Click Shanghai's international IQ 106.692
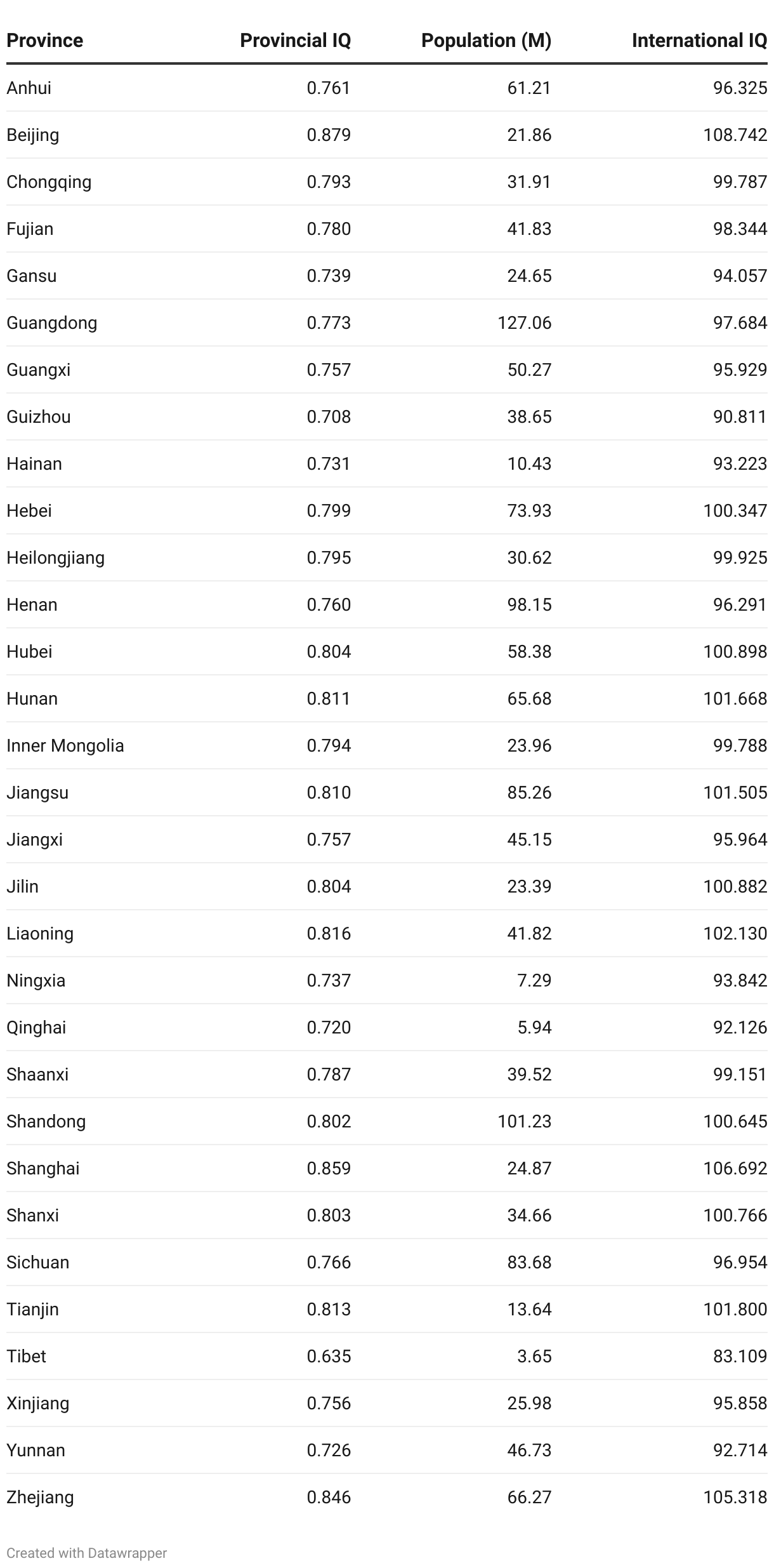 [x=735, y=1168]
